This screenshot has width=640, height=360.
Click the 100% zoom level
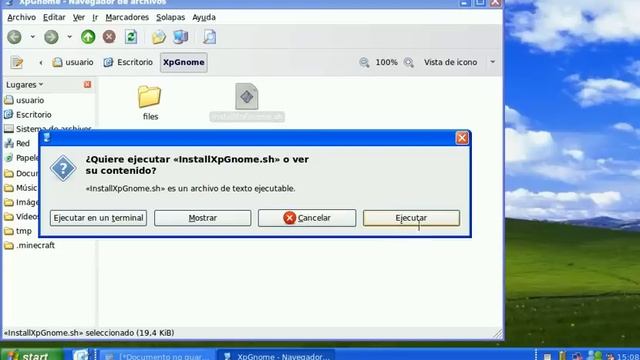(386, 62)
